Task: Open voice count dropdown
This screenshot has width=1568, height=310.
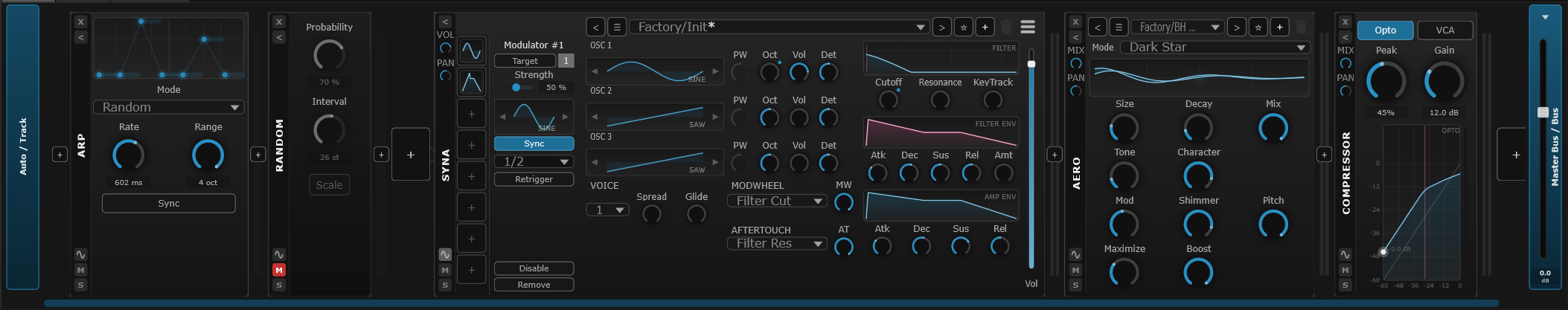Action: [x=608, y=210]
